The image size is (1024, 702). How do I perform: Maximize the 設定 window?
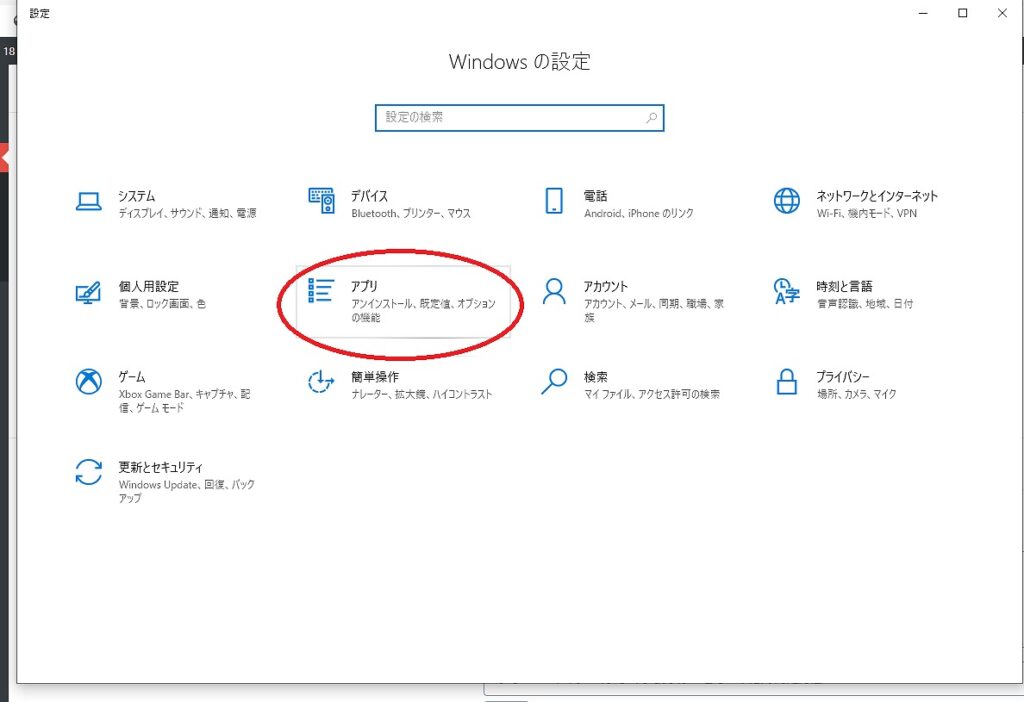[963, 13]
